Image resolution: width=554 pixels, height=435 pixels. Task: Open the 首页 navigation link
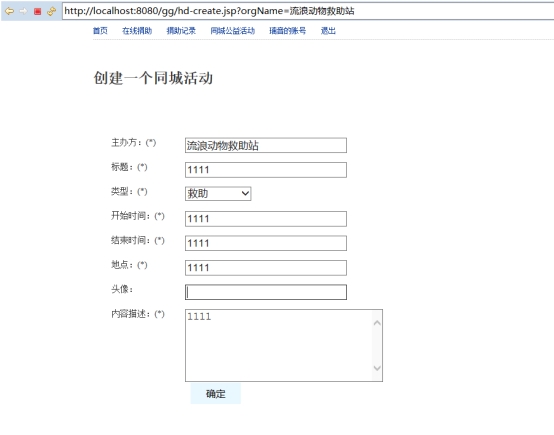pyautogui.click(x=100, y=31)
